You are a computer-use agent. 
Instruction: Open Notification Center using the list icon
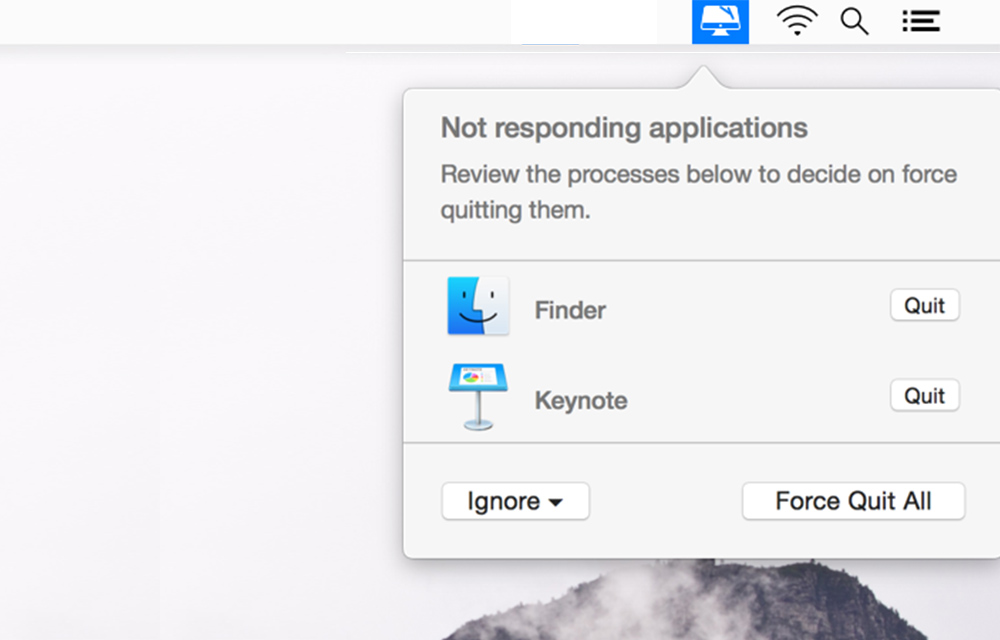[919, 21]
